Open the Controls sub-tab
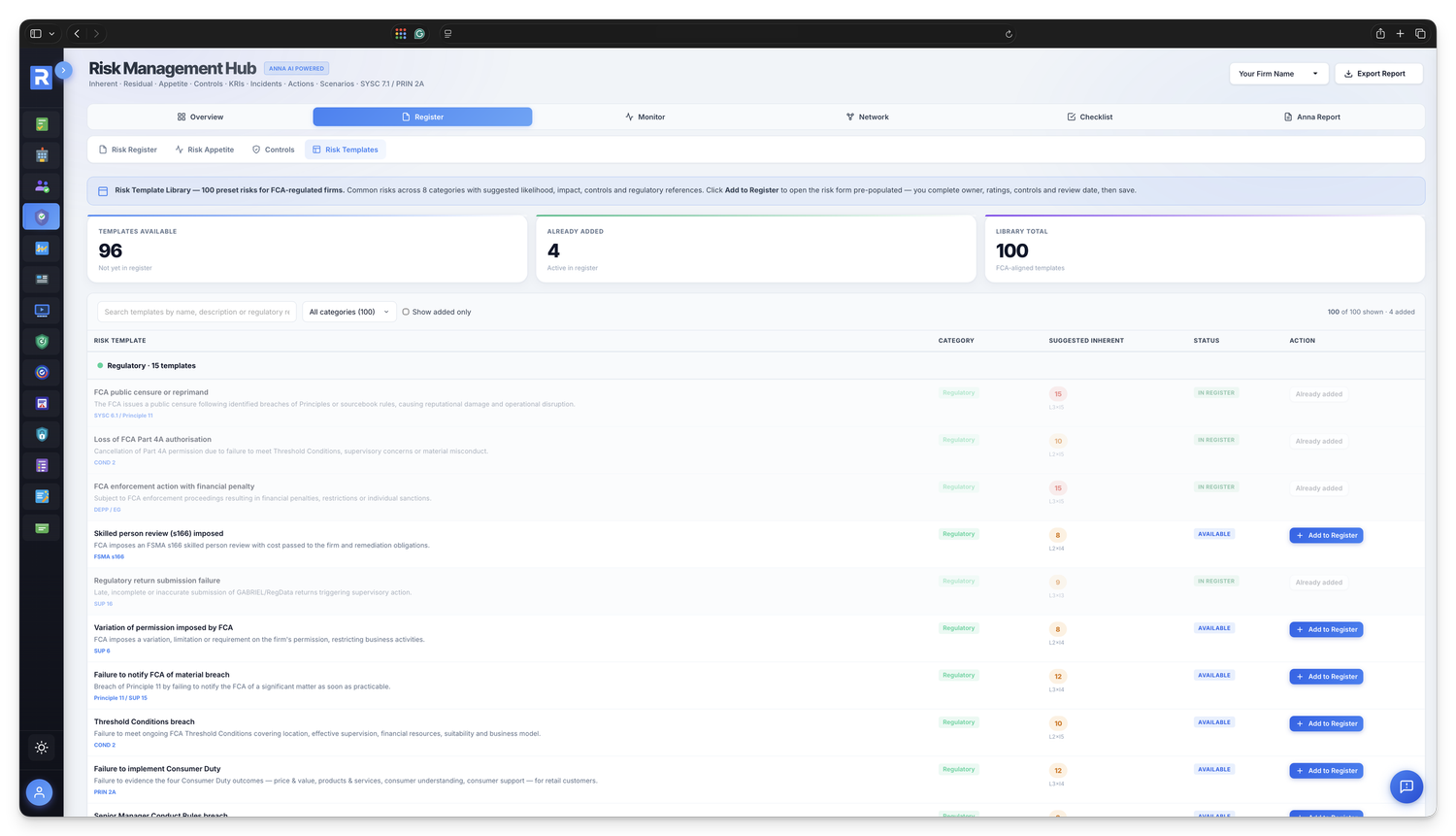Image resolution: width=1456 pixels, height=836 pixels. pos(273,150)
